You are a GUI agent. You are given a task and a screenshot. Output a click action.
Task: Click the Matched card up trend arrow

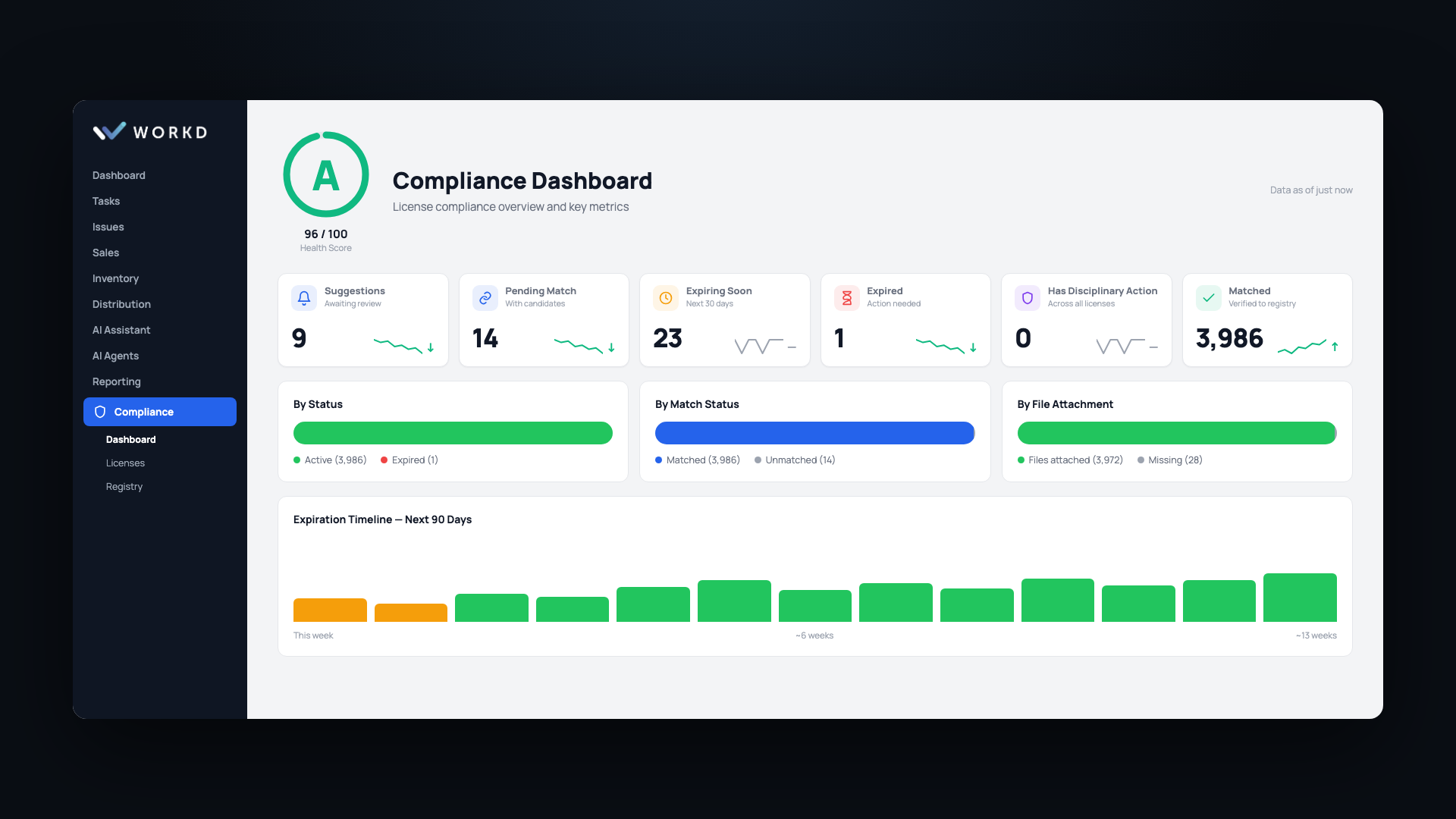(1335, 347)
